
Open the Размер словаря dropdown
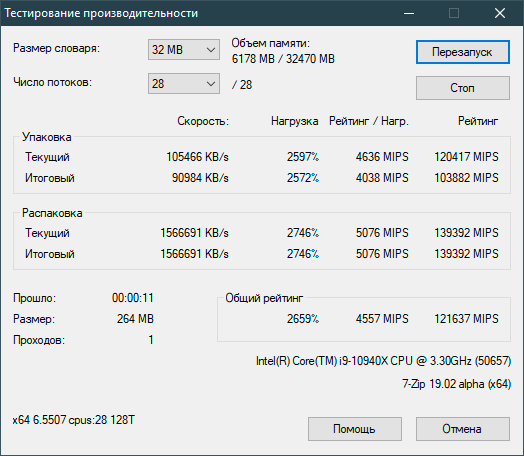(183, 50)
